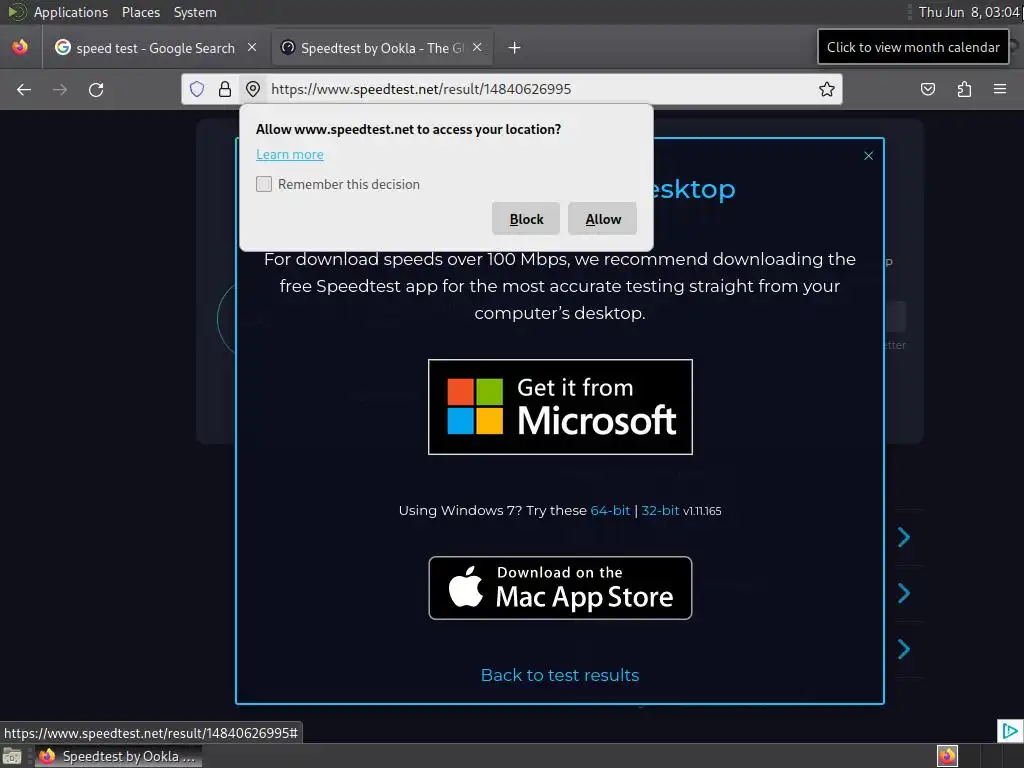The image size is (1024, 768).
Task: Open the Applications menu
Action: pyautogui.click(x=71, y=12)
